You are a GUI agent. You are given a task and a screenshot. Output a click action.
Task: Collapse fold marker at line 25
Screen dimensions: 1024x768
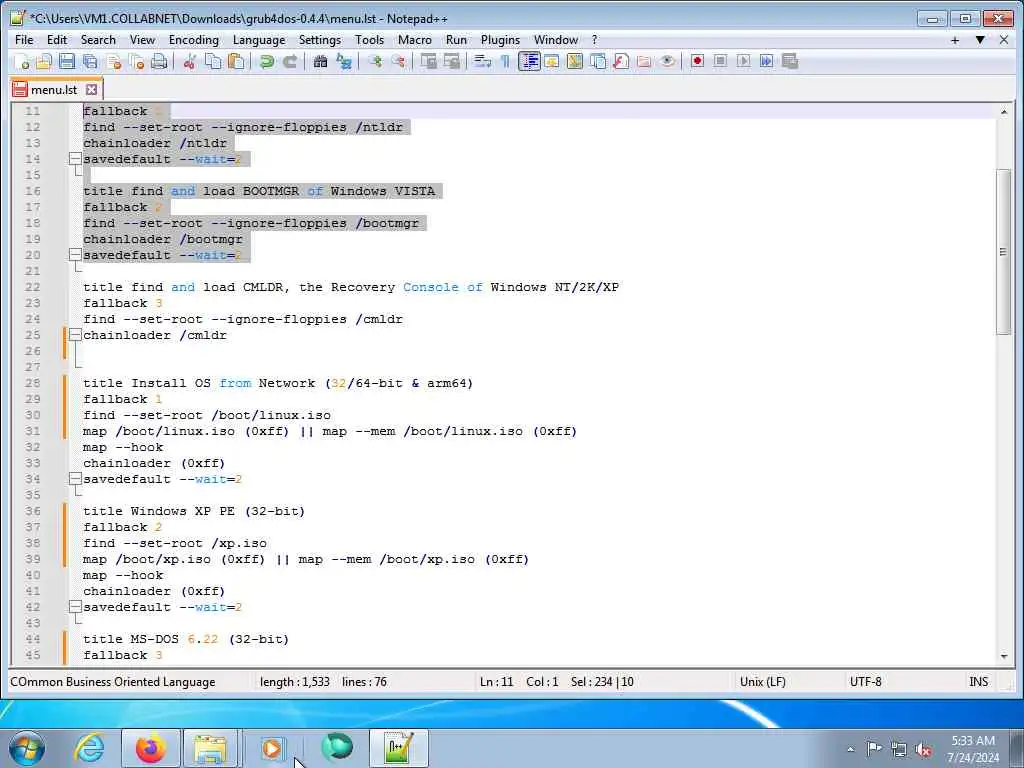[75, 335]
